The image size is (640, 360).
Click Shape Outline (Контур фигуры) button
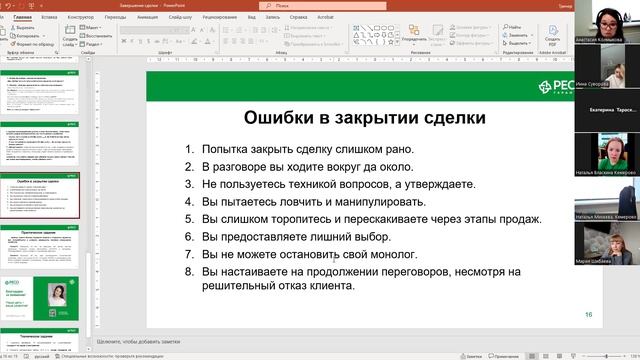(469, 35)
